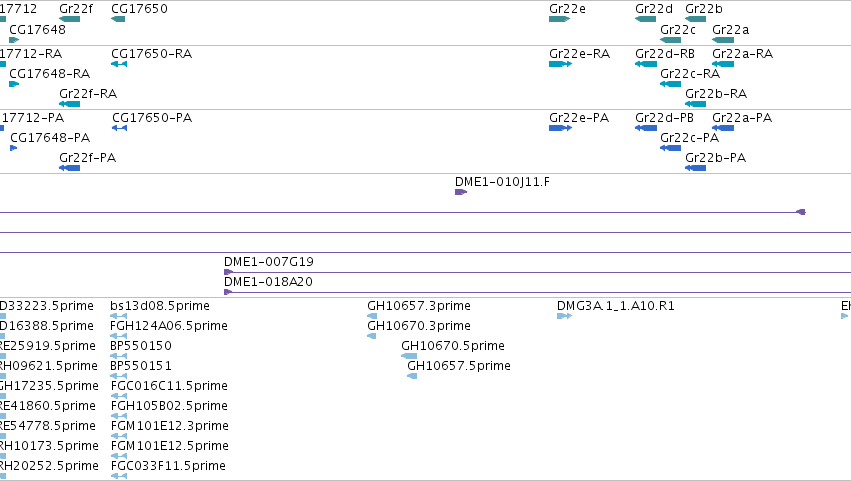The width and height of the screenshot is (851, 481).
Task: Click the FGM101E12.3prime EST glyph
Action: coord(119,436)
